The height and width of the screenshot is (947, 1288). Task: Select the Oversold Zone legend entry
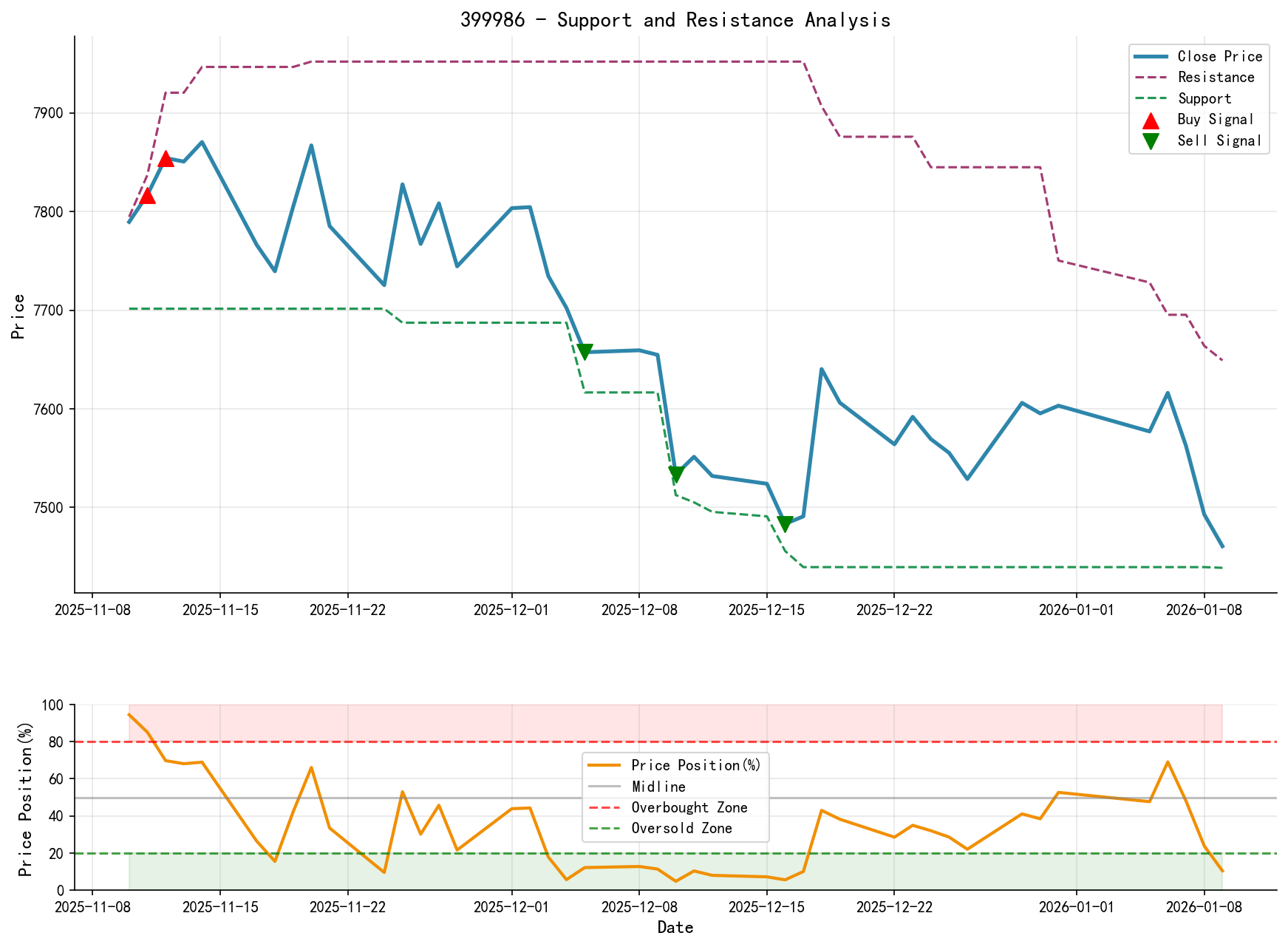tap(675, 828)
